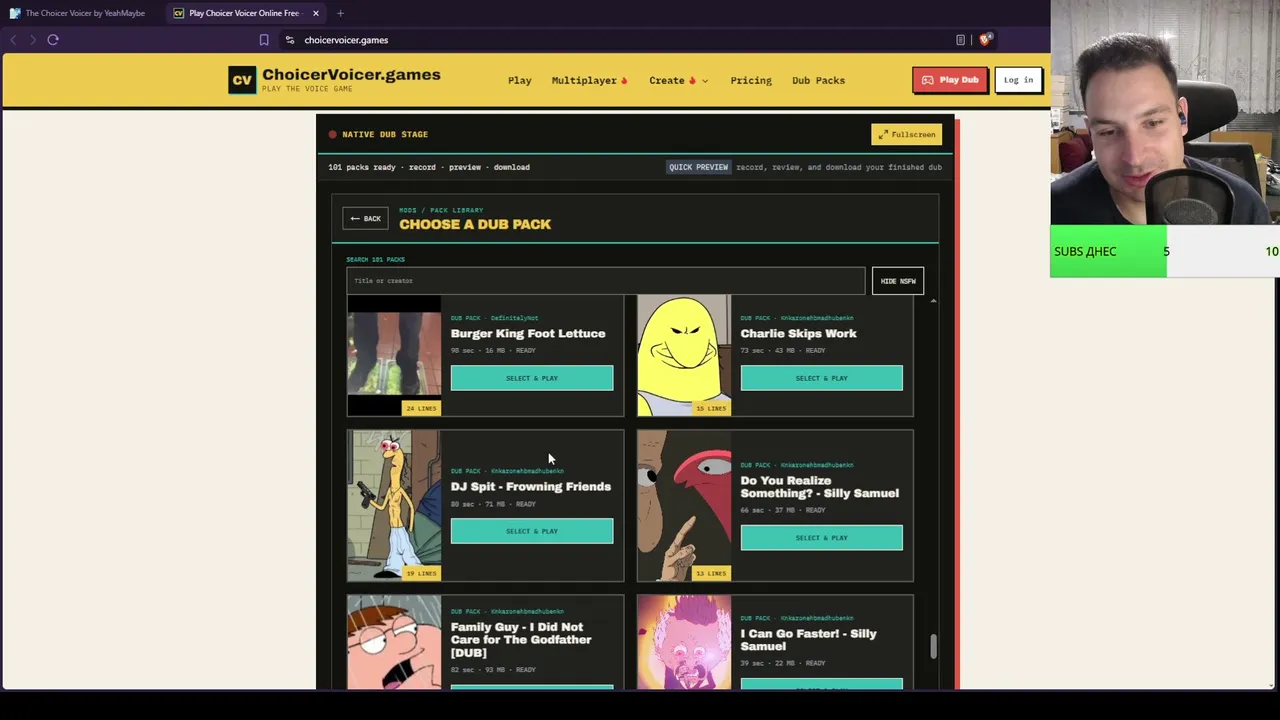Click '80 sec · 71 MB · READY' info

pyautogui.click(x=493, y=504)
